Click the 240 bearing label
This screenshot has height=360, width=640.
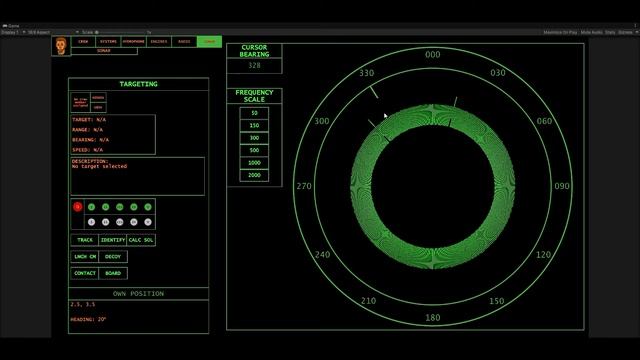point(322,255)
